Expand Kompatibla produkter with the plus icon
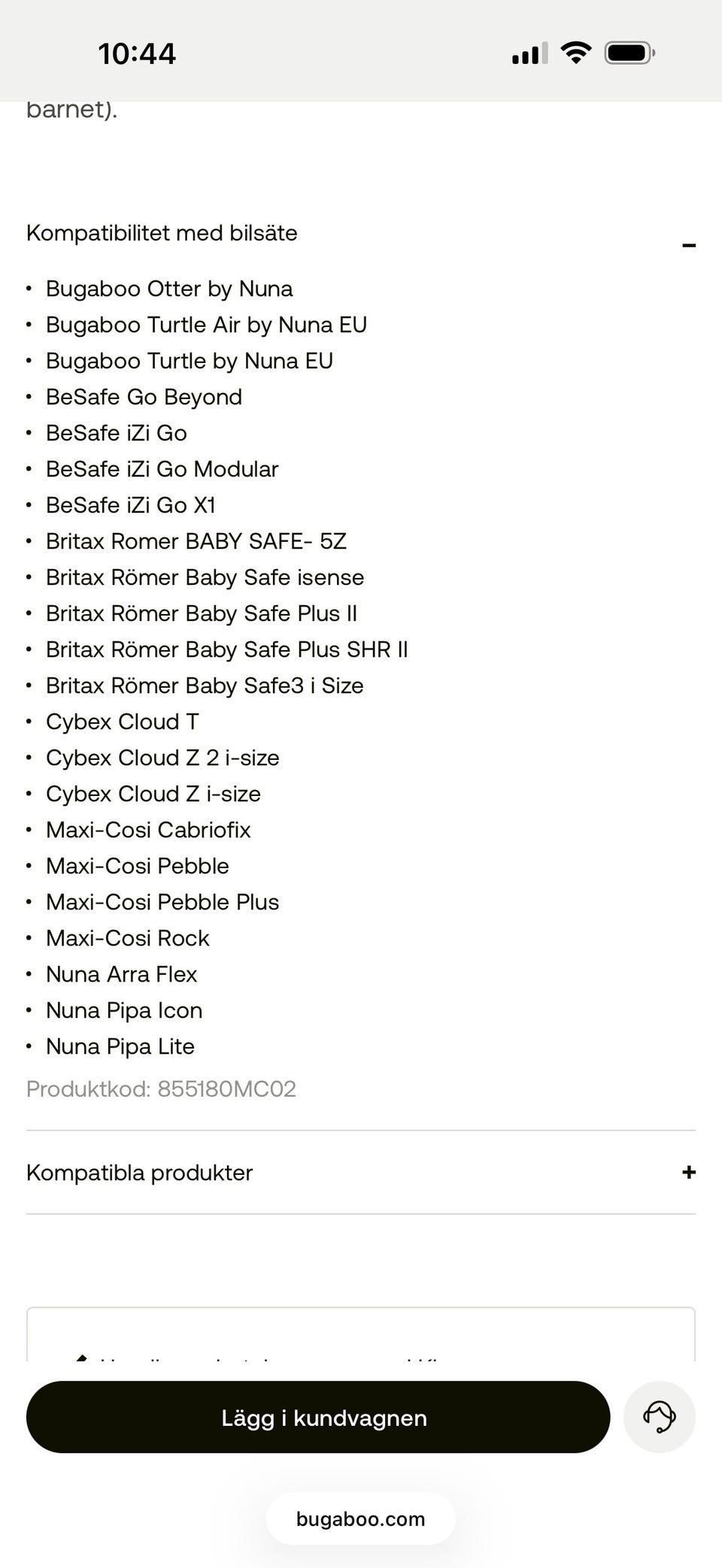Image resolution: width=722 pixels, height=1568 pixels. (688, 1172)
